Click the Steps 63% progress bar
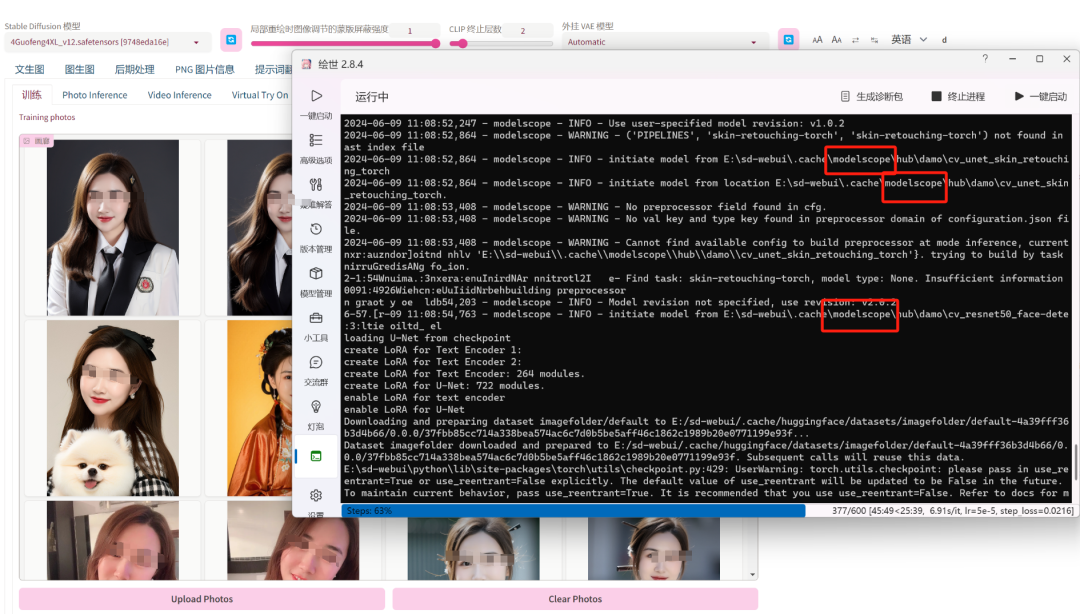The image size is (1080, 614). tap(573, 511)
